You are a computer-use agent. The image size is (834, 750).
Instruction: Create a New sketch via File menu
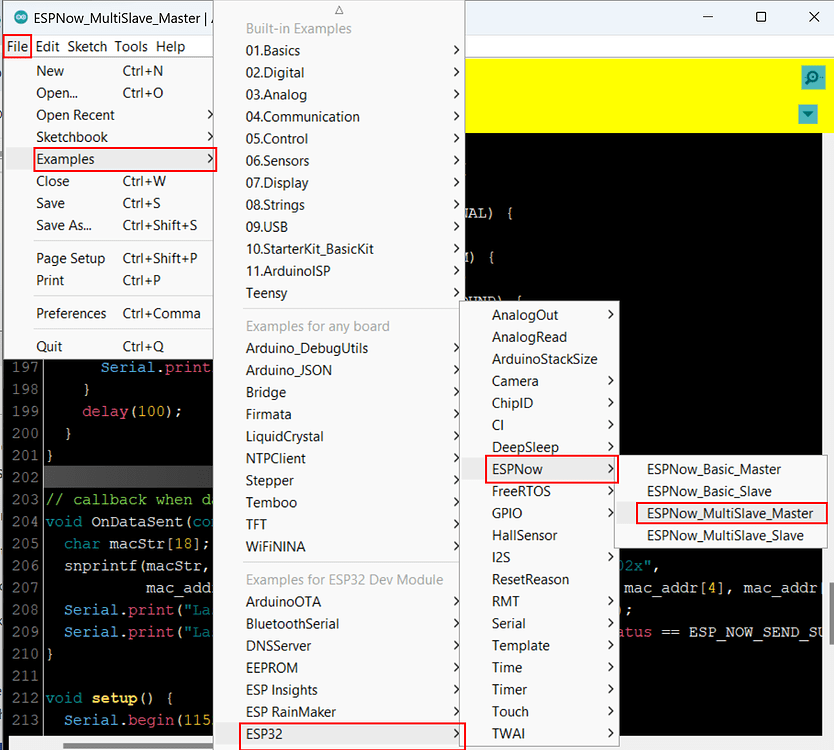coord(51,70)
